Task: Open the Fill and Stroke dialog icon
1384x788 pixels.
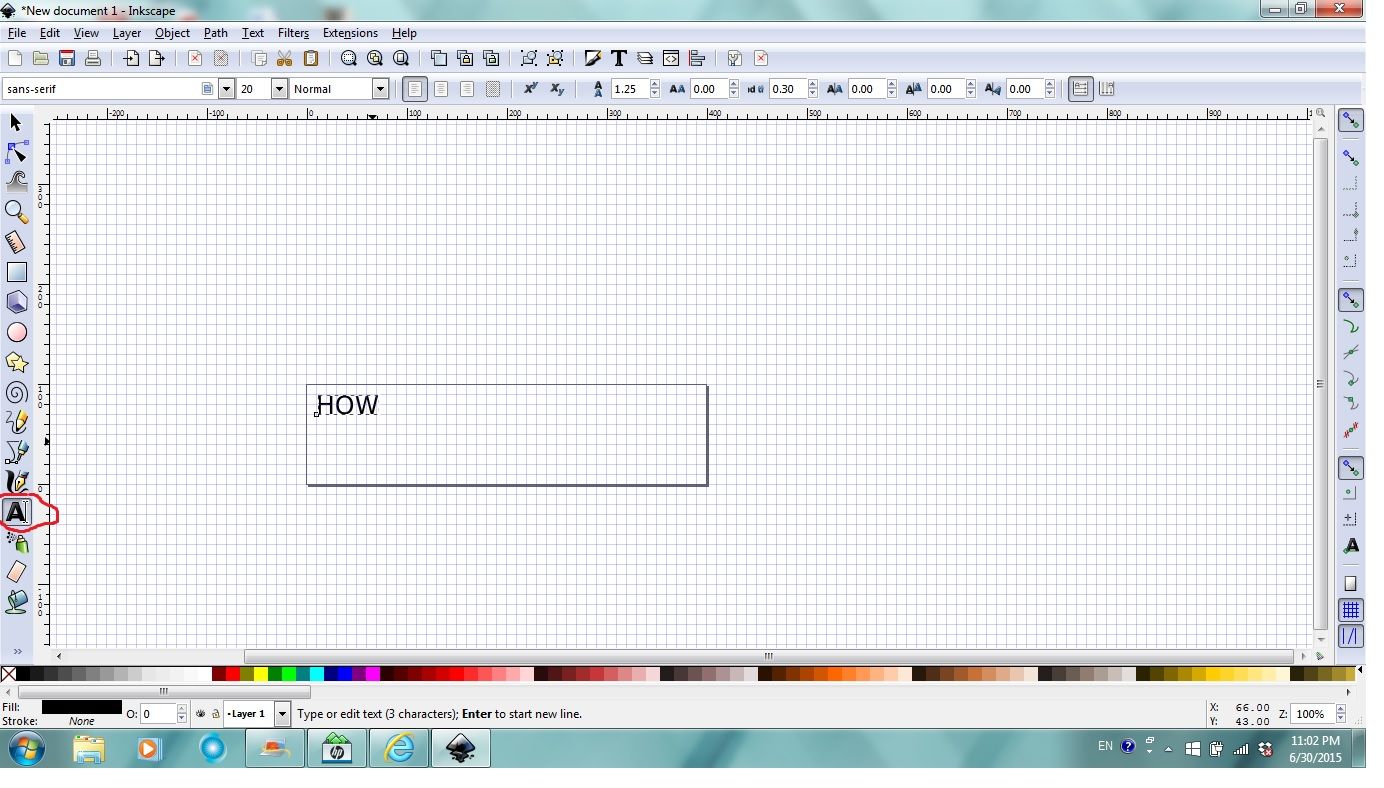Action: [592, 58]
